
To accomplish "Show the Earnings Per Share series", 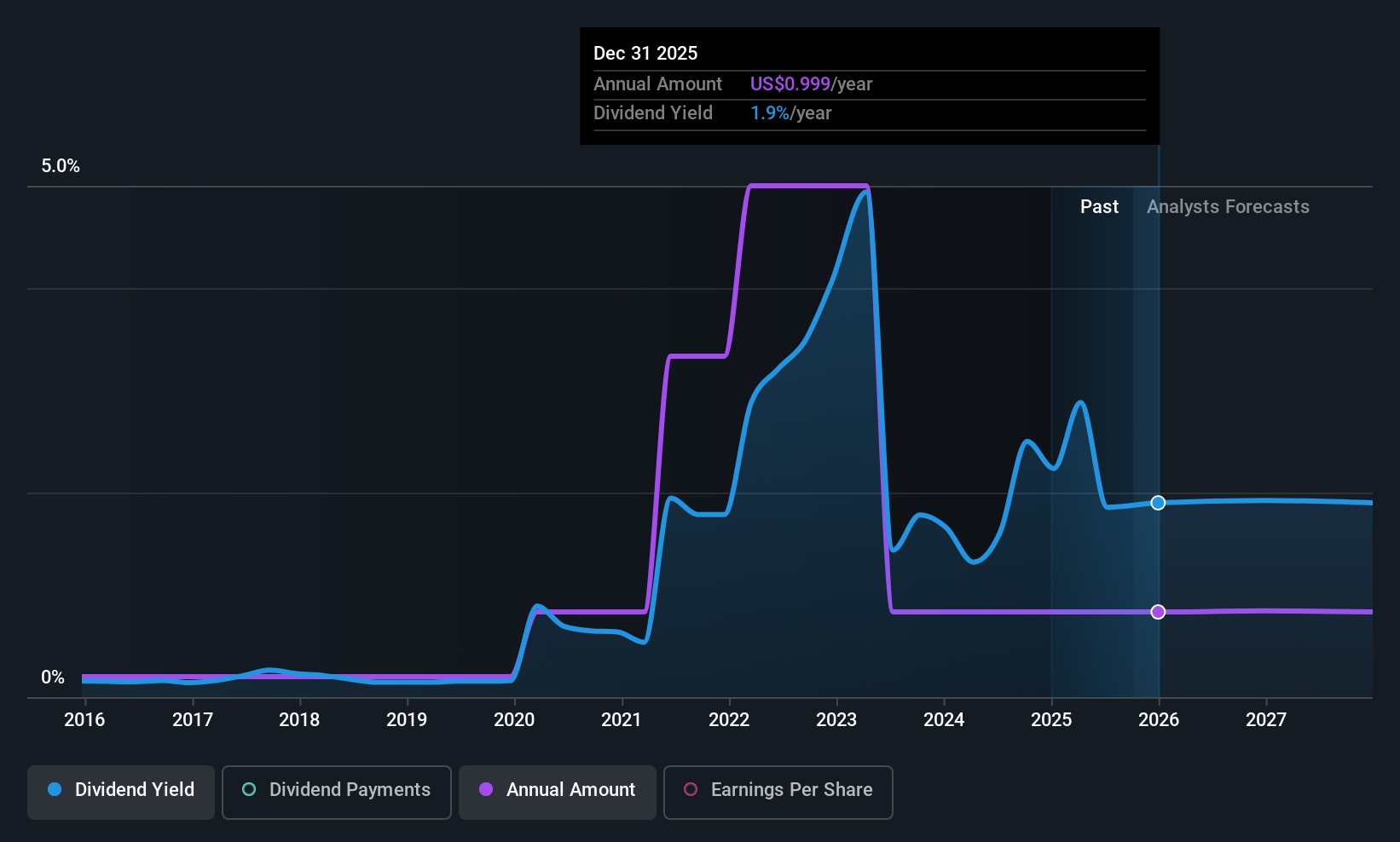I will (778, 792).
